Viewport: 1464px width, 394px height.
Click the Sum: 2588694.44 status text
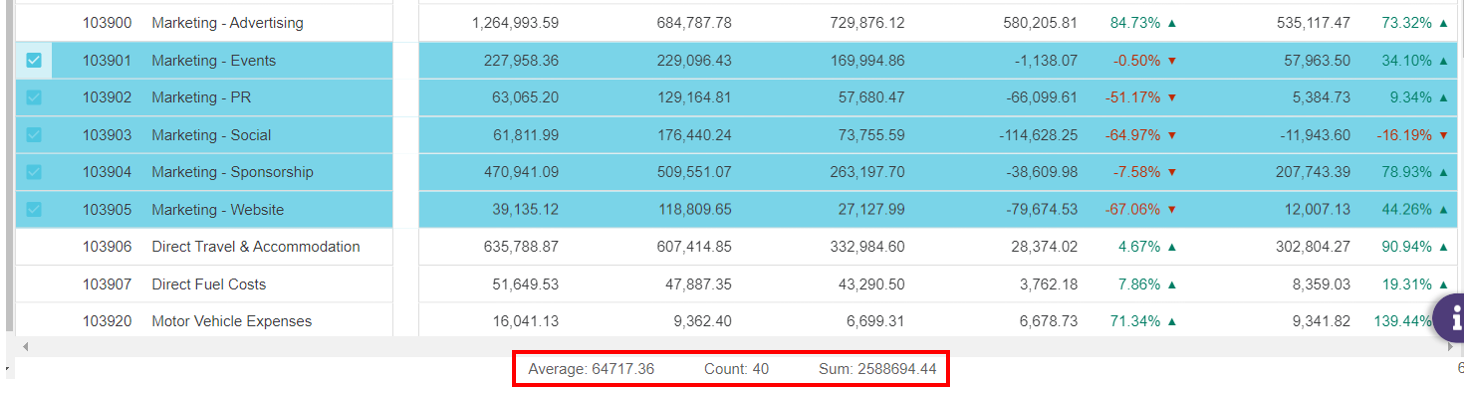(x=877, y=369)
